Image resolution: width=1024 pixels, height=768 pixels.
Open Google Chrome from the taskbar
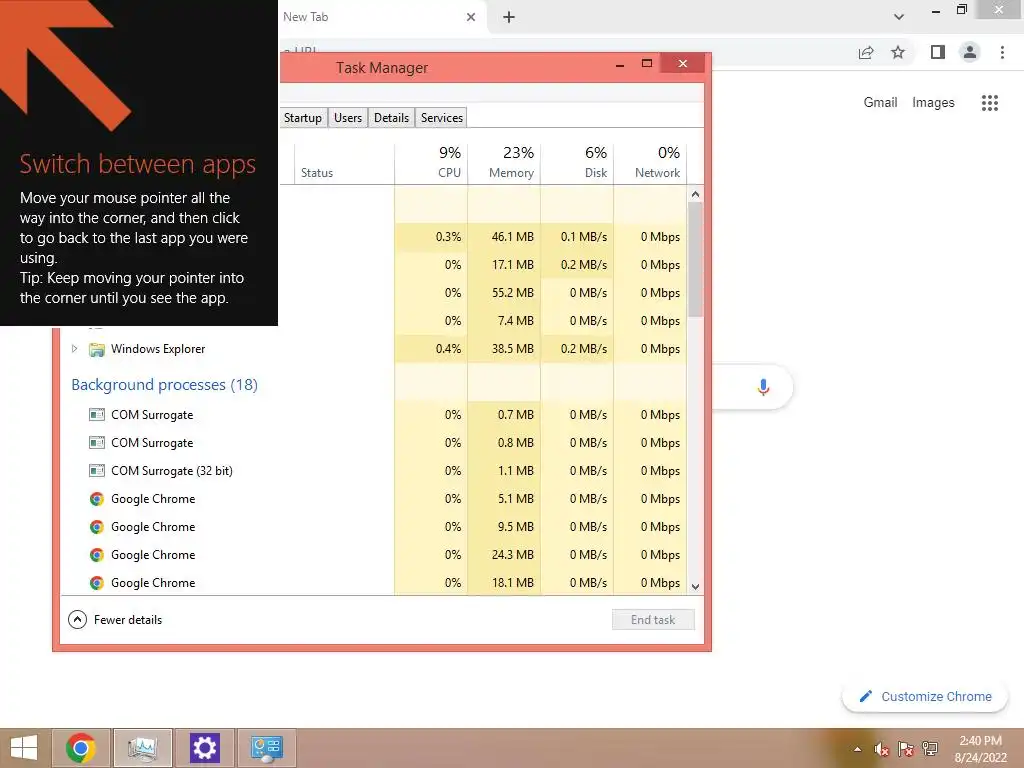click(x=81, y=748)
